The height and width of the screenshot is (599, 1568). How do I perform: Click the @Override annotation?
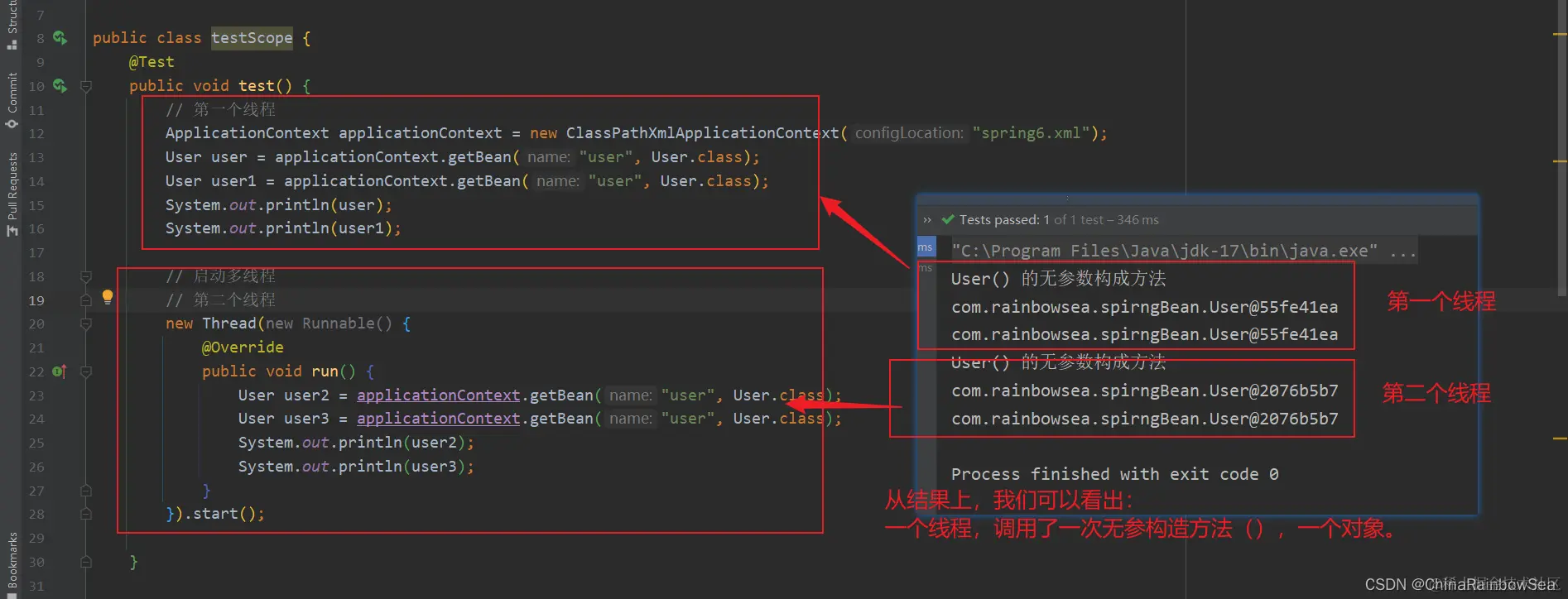tap(243, 347)
